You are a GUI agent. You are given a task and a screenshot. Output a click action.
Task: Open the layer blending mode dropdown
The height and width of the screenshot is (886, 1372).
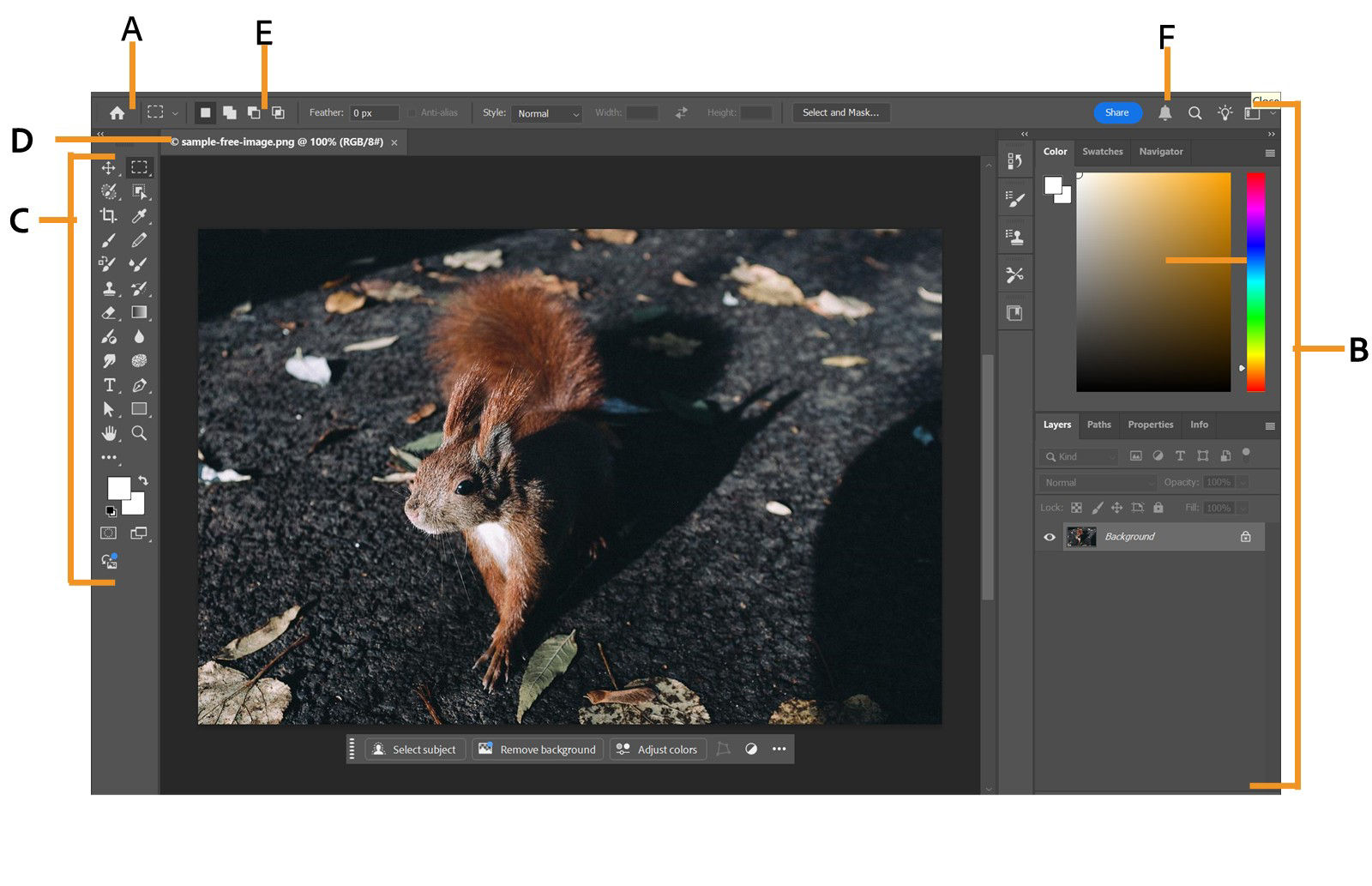1096,482
